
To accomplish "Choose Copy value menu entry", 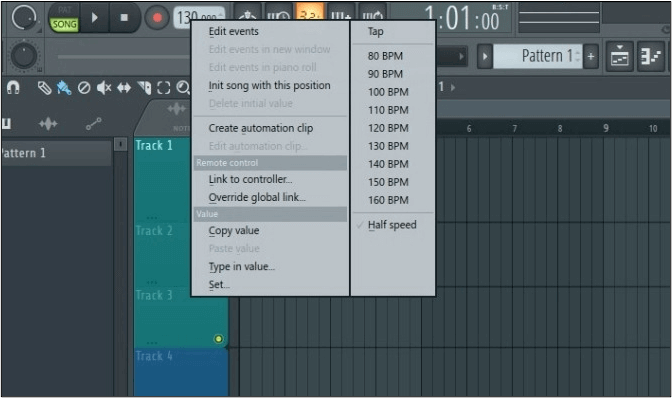I will (x=234, y=230).
